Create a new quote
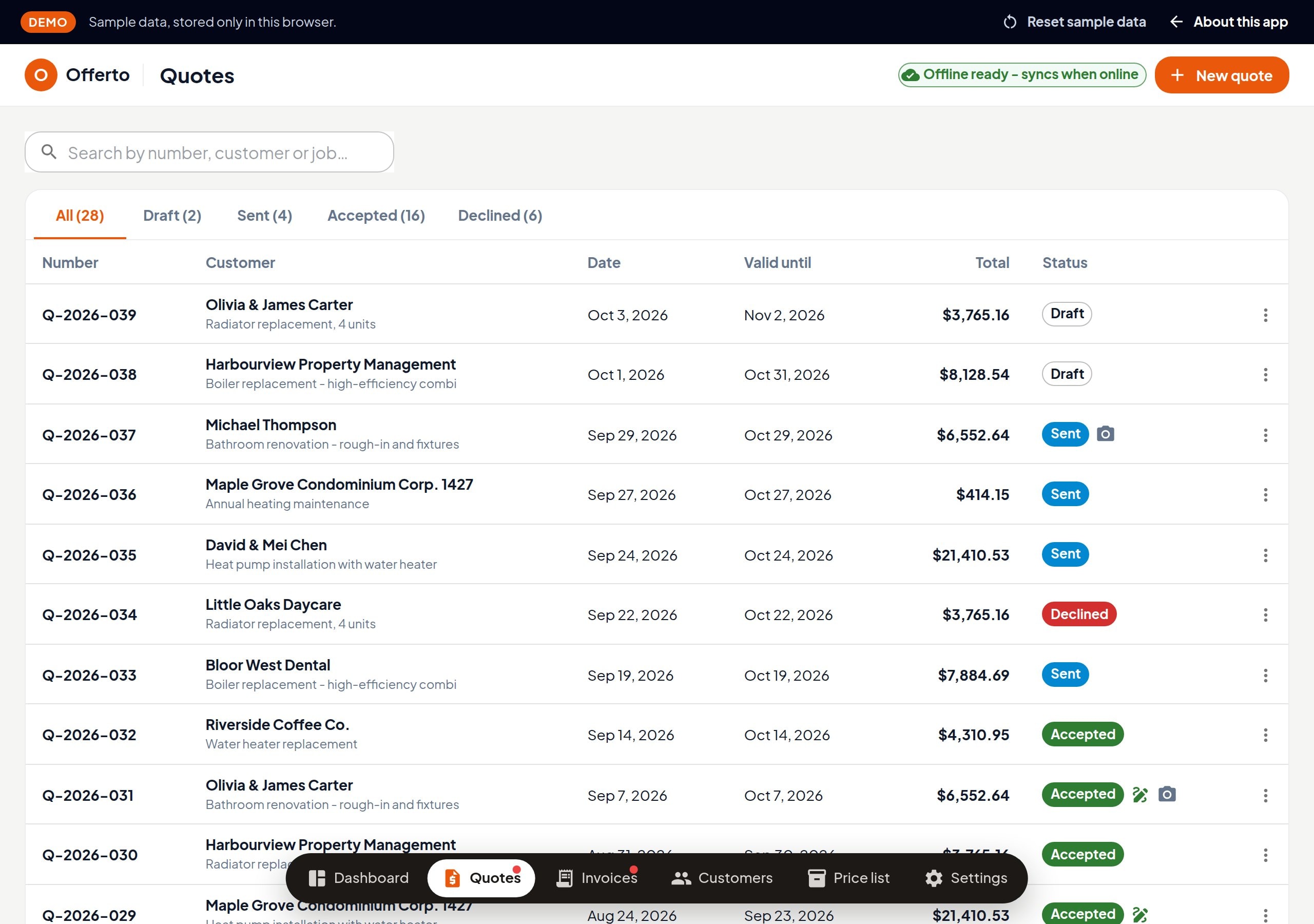Viewport: 1314px width, 924px height. (1221, 75)
